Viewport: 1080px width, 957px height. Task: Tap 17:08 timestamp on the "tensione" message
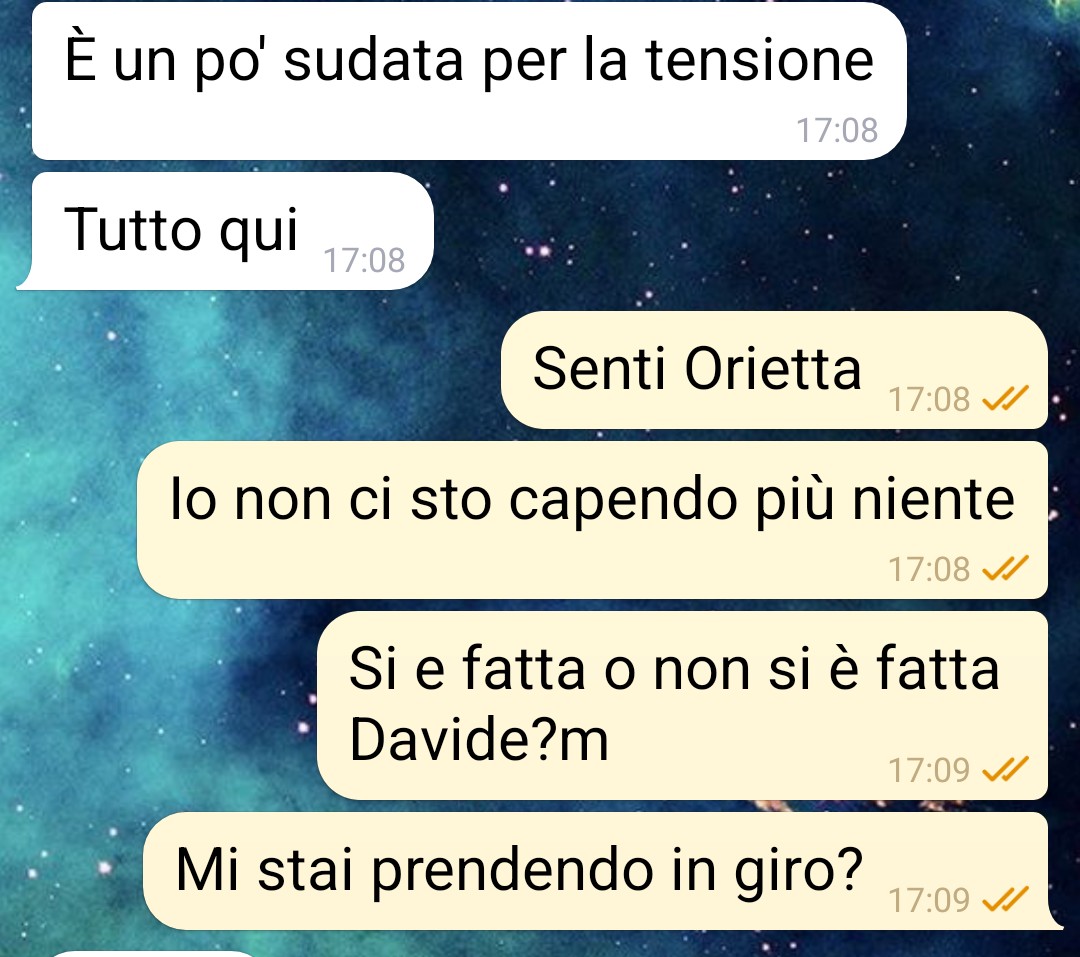coord(837,130)
